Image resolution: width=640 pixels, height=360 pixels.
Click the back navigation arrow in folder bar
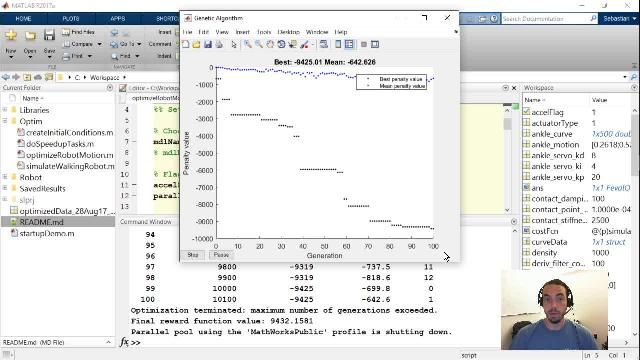(6, 77)
